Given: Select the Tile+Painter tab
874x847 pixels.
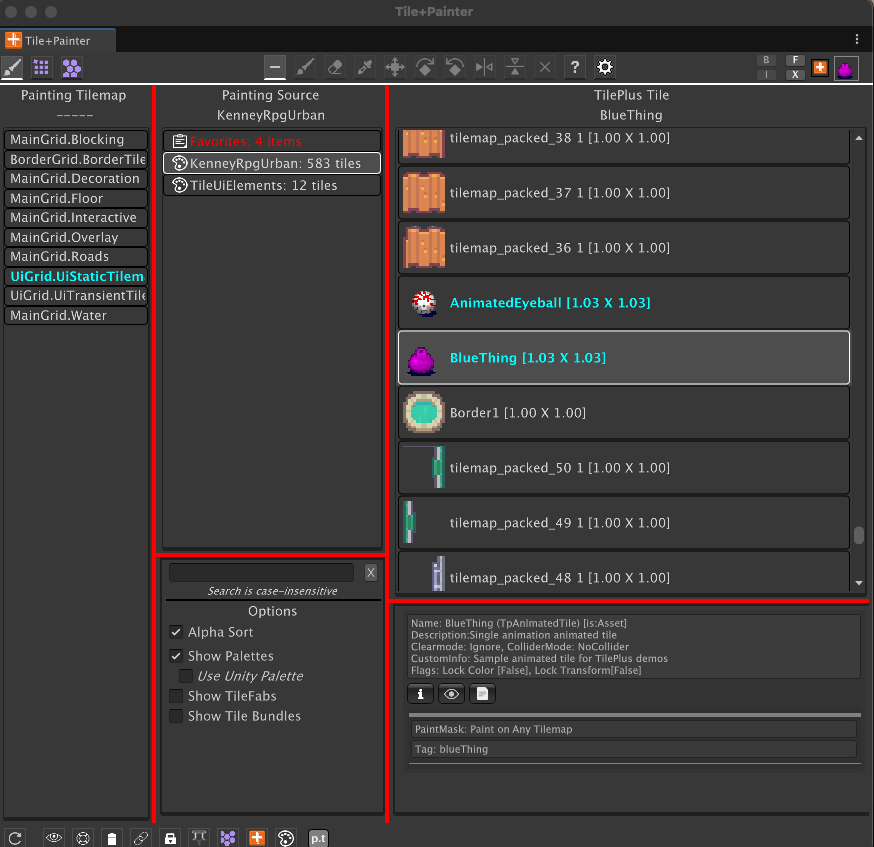Looking at the screenshot, I should click(57, 41).
